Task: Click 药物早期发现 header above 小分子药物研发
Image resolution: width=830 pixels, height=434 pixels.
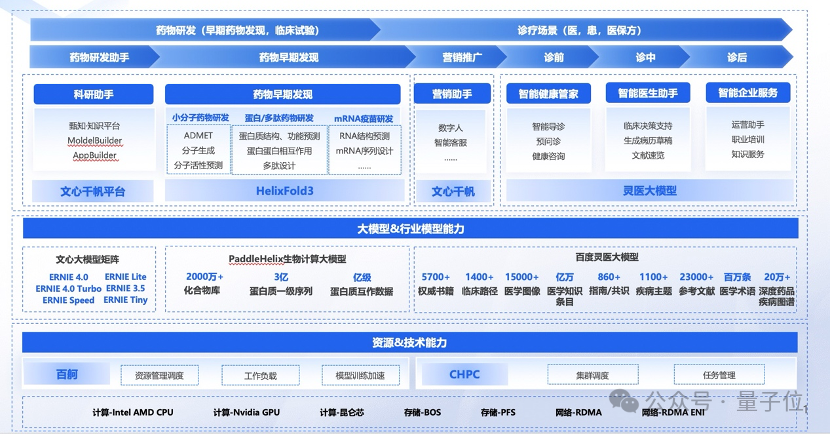Action: coord(283,94)
